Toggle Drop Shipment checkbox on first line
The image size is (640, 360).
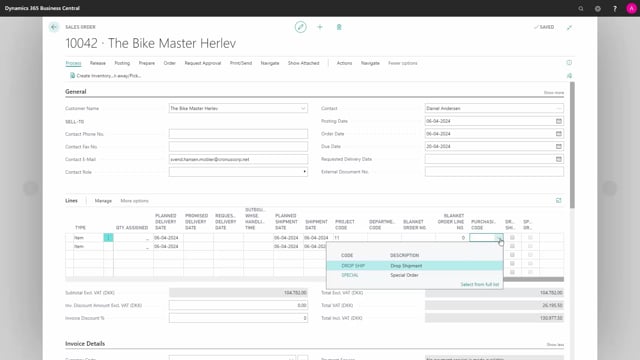[512, 238]
